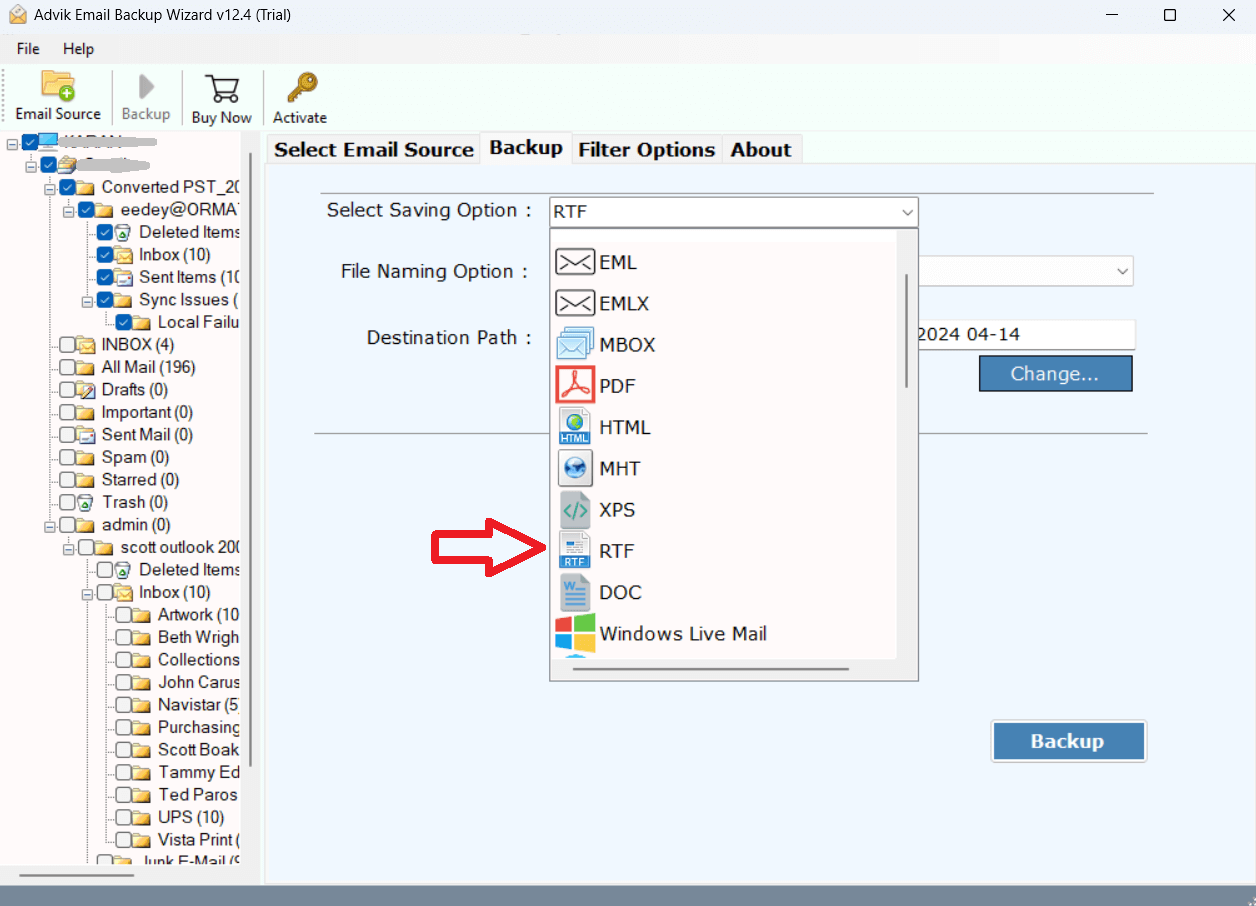This screenshot has height=906, width=1256.
Task: Select the RTF document icon in list
Action: tap(575, 550)
